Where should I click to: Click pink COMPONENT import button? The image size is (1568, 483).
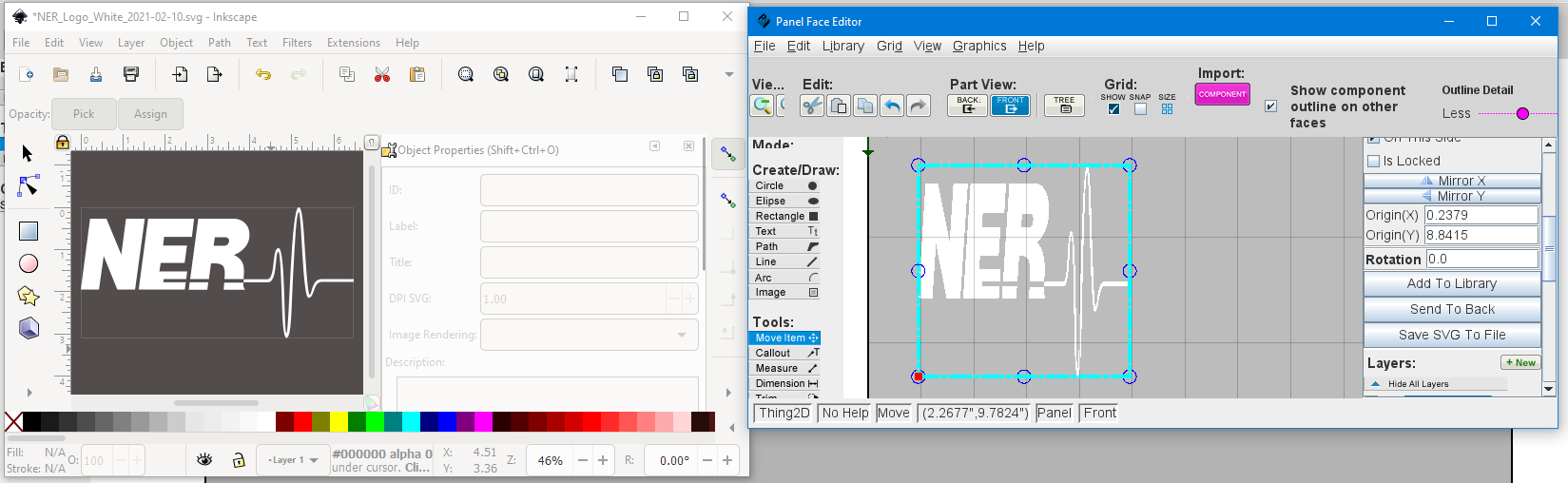pyautogui.click(x=1222, y=94)
